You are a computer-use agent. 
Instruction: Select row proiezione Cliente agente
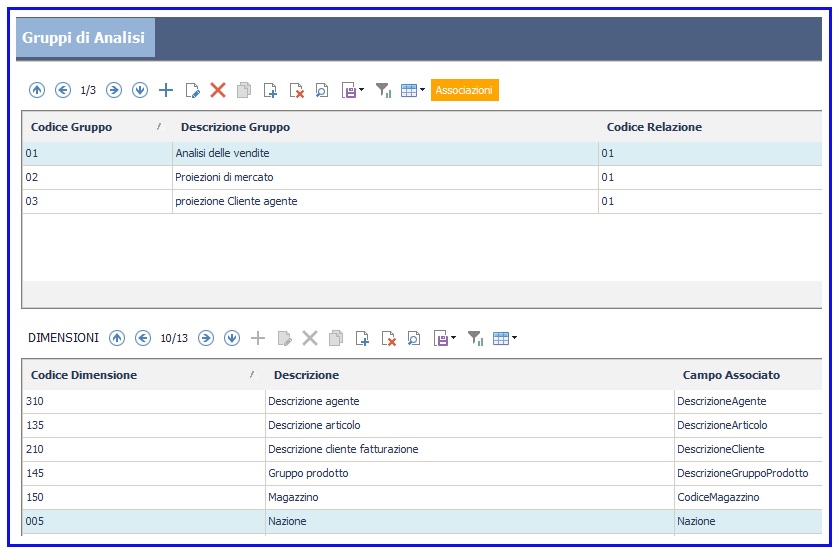click(x=422, y=201)
